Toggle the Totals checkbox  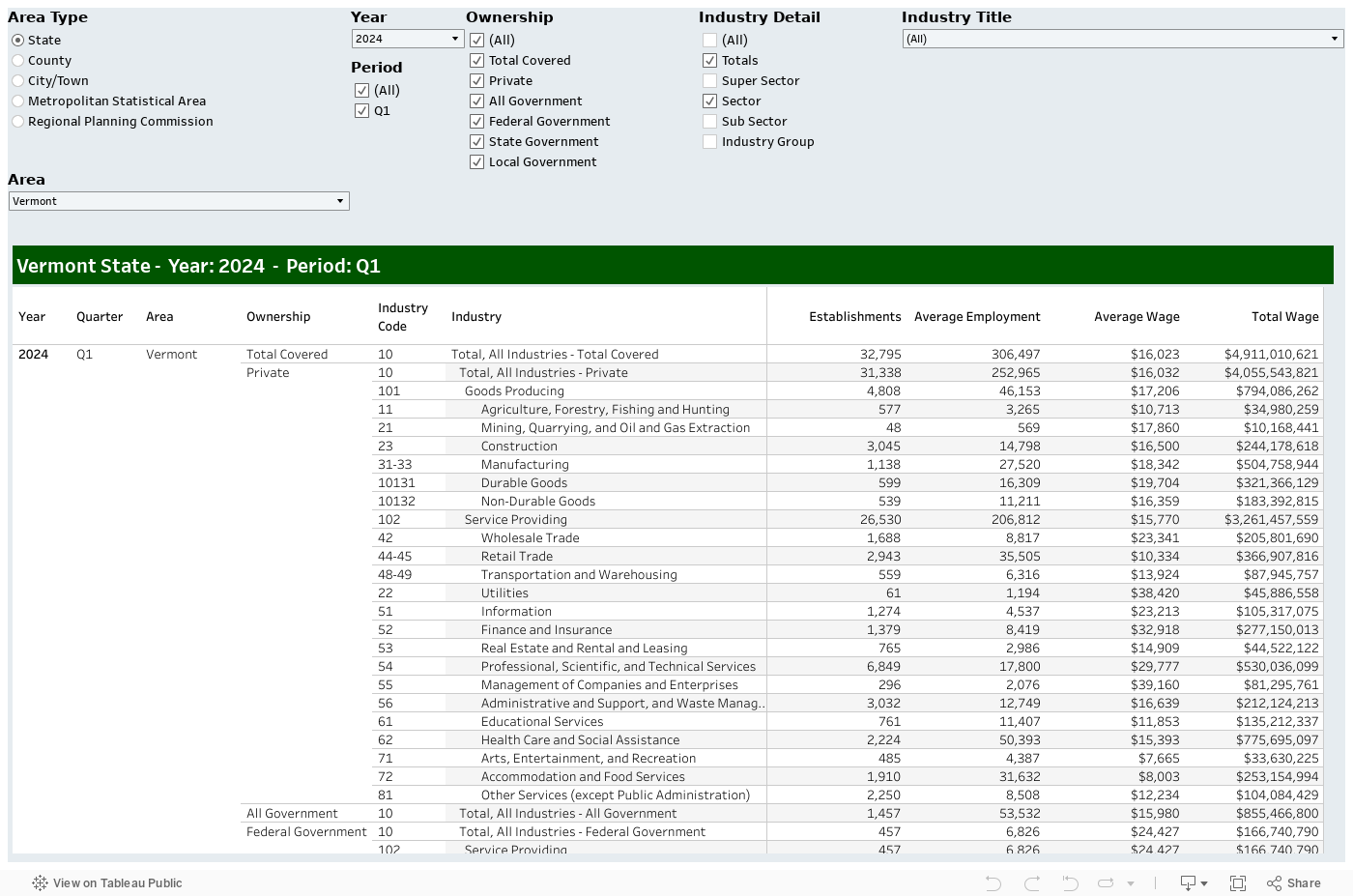pos(710,60)
